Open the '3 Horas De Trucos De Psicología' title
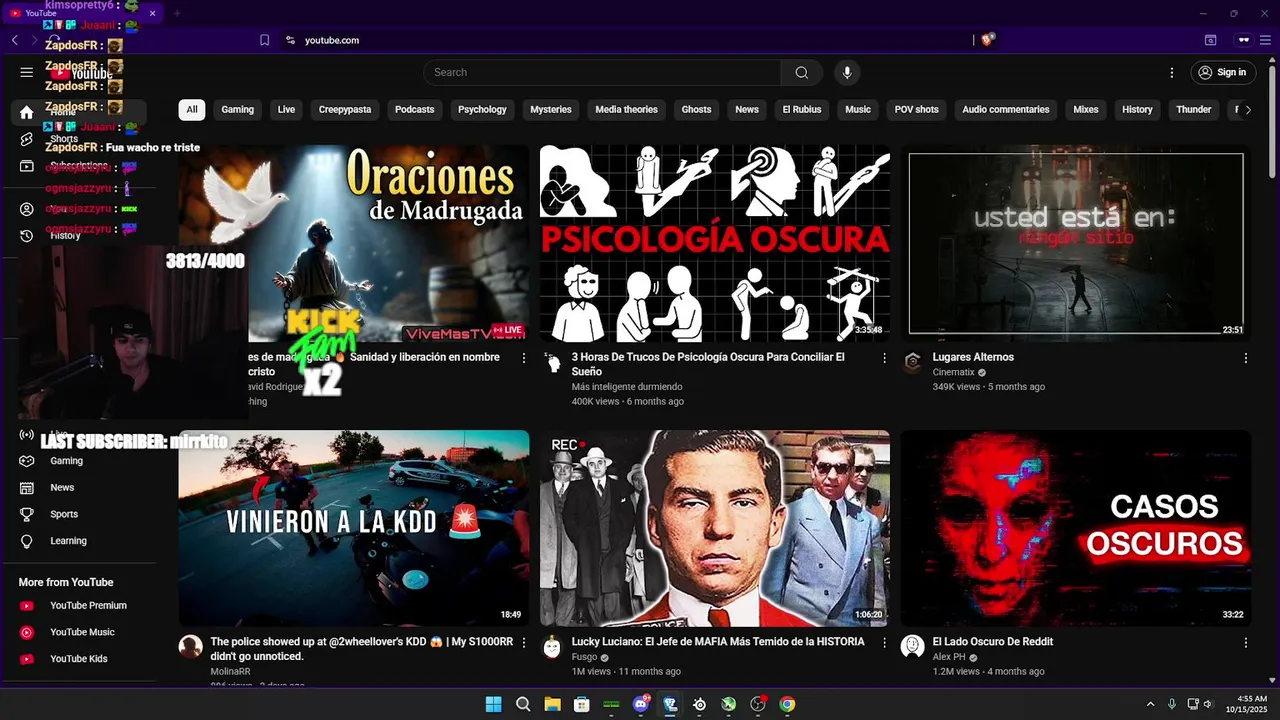The width and height of the screenshot is (1280, 720). [708, 364]
